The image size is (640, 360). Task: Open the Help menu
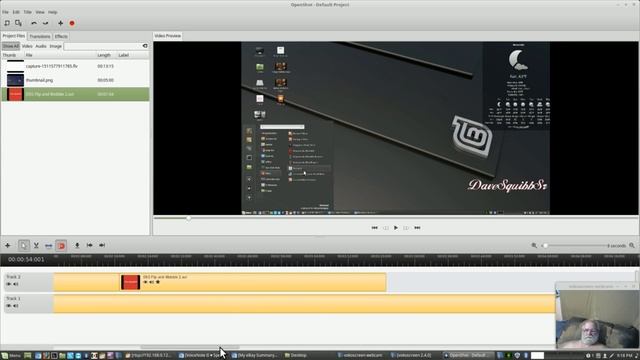[53, 12]
